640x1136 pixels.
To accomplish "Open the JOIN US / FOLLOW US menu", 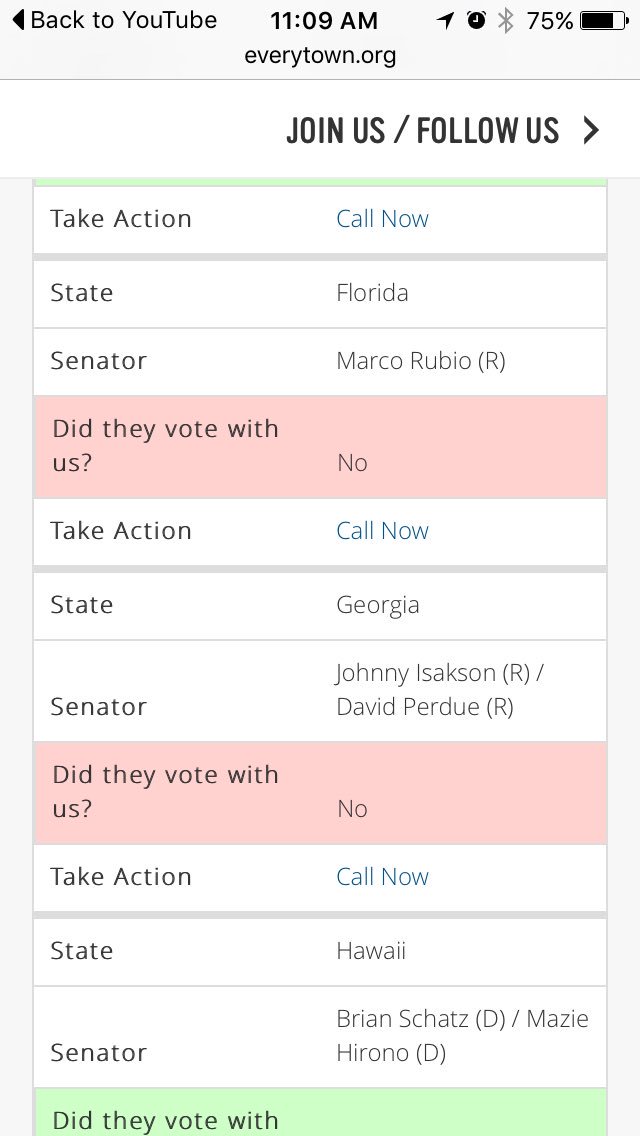I will (423, 130).
